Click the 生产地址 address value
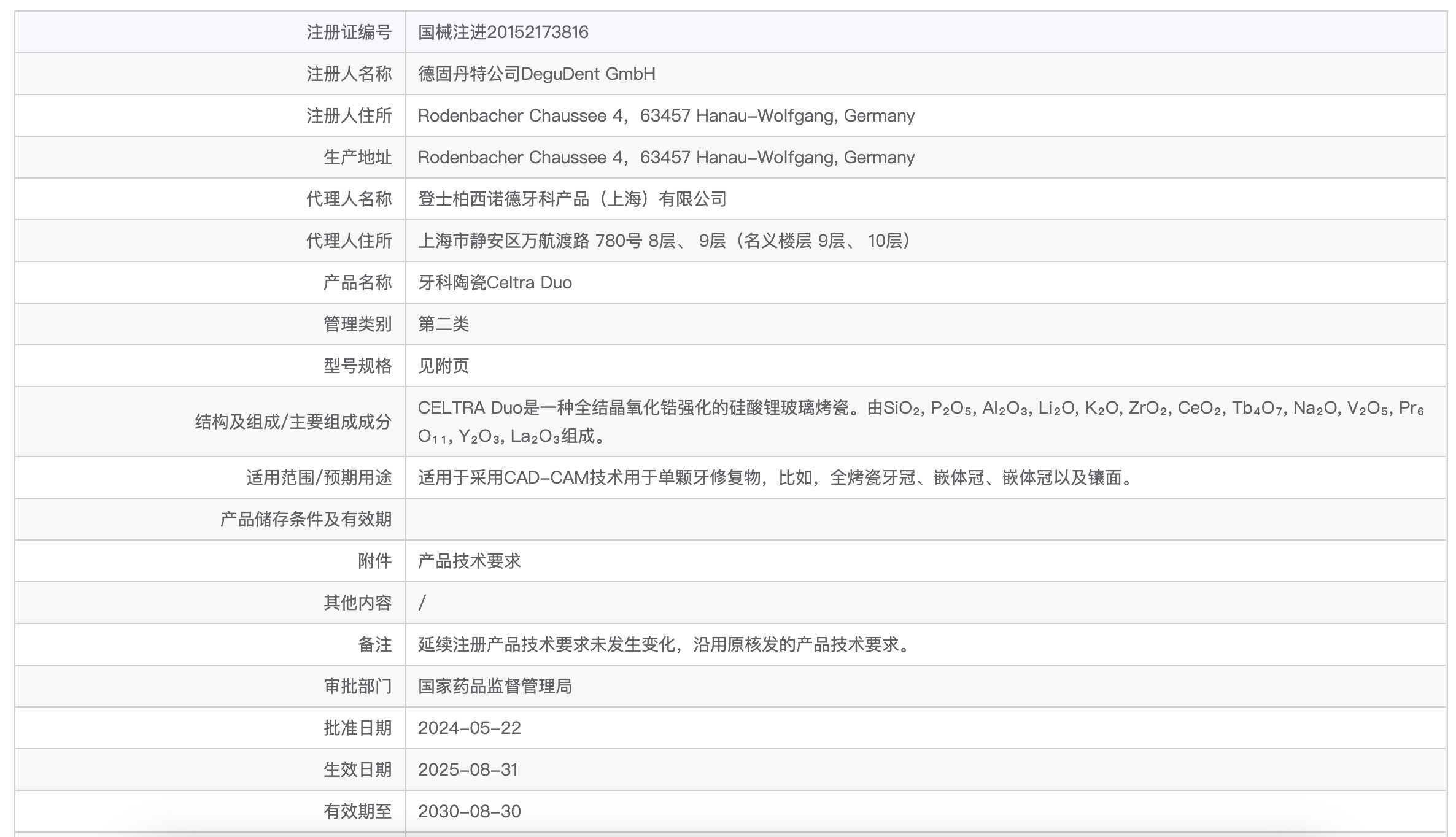The height and width of the screenshot is (837, 1456). tap(666, 157)
